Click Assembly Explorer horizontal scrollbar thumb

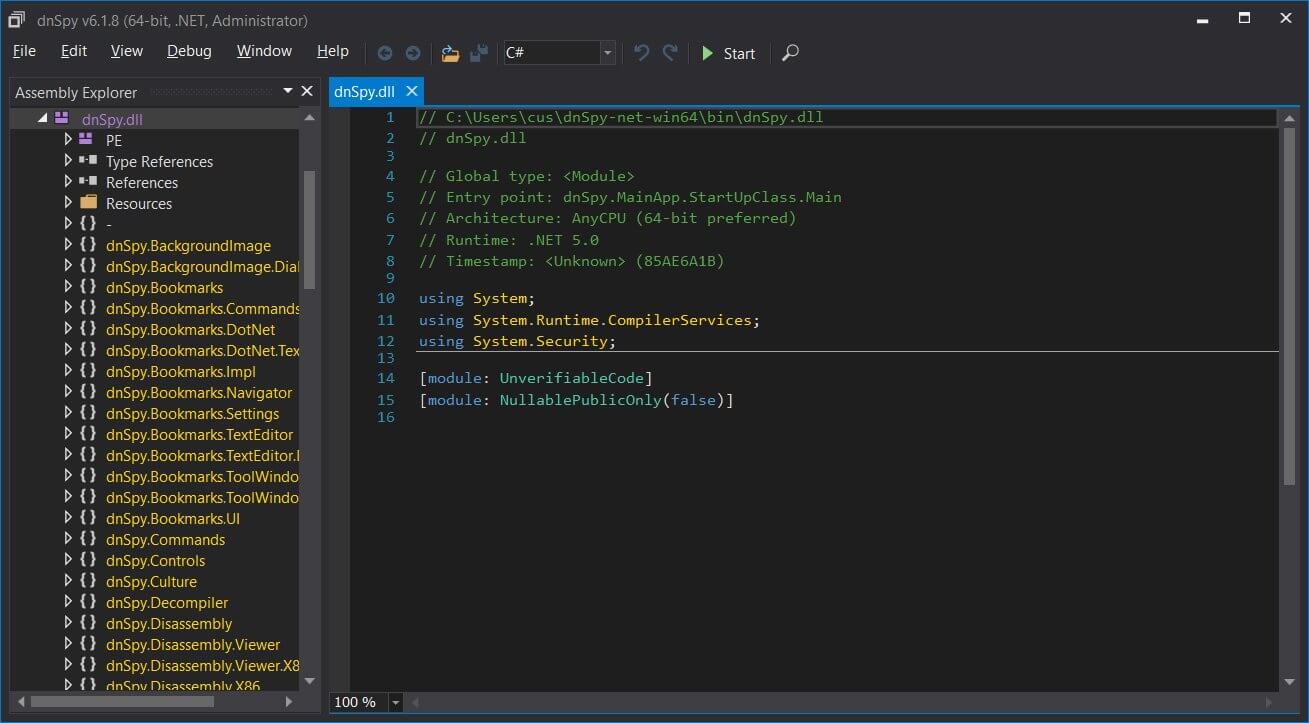(122, 702)
